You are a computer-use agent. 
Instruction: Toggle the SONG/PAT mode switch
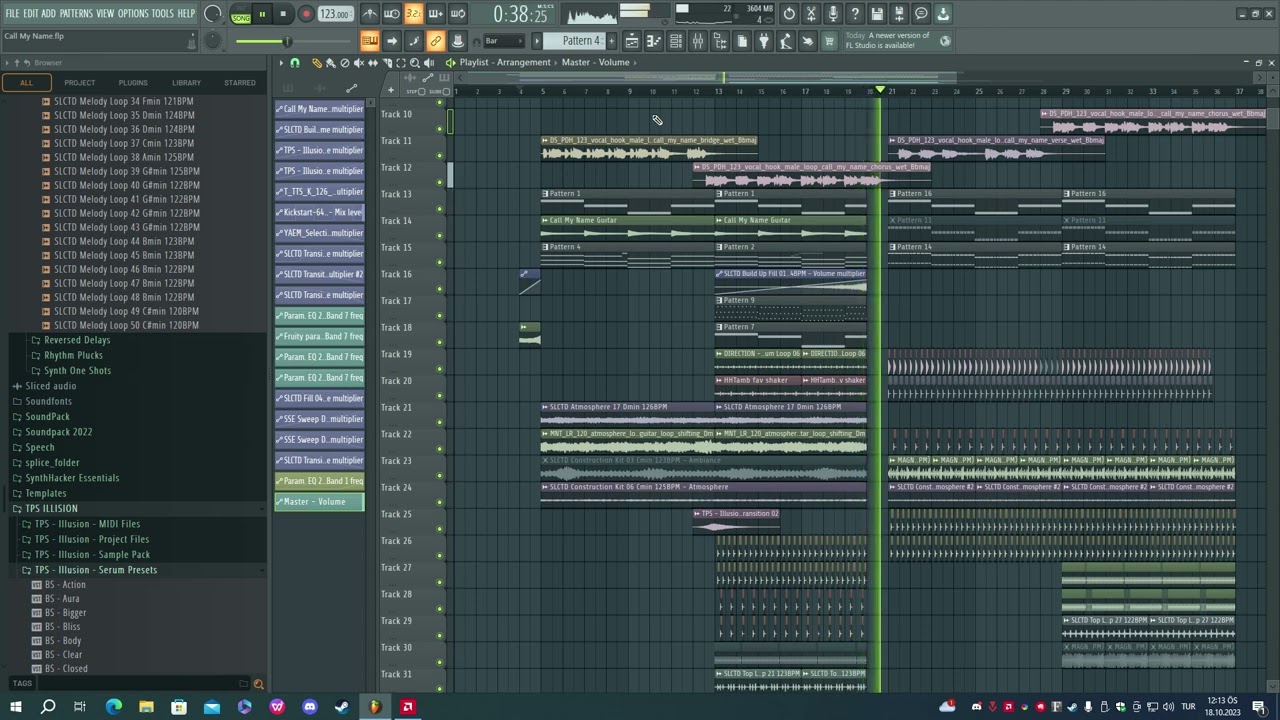point(241,14)
